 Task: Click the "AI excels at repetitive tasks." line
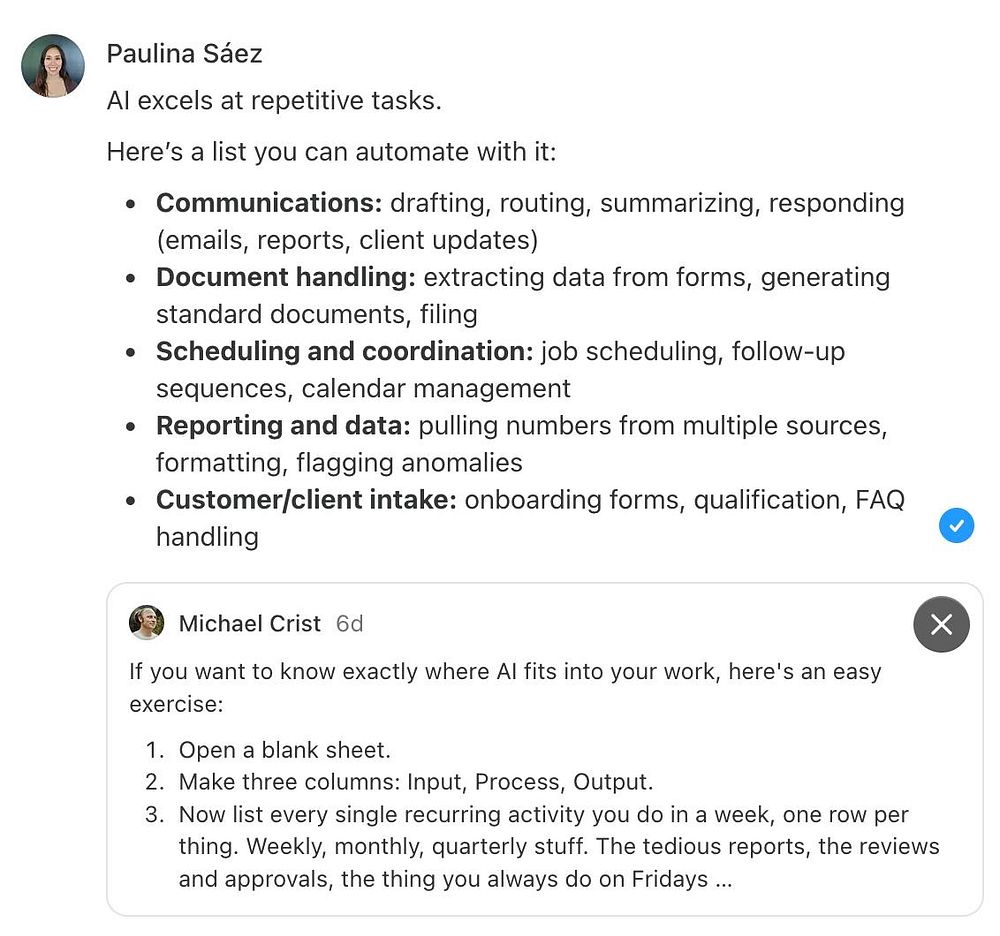(x=274, y=102)
